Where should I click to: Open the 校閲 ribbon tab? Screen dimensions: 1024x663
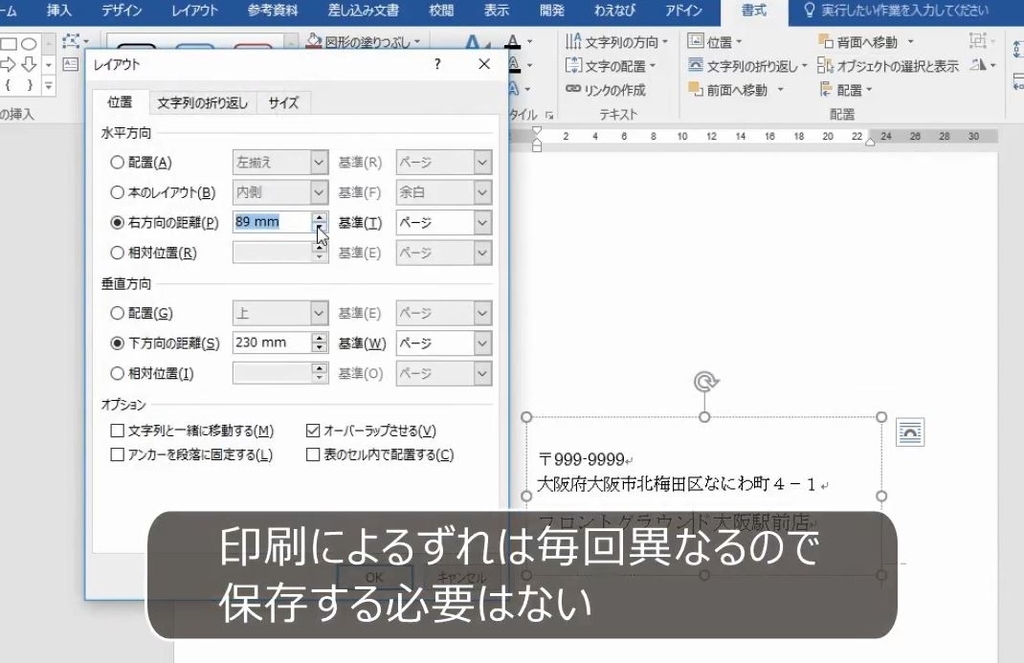click(441, 10)
